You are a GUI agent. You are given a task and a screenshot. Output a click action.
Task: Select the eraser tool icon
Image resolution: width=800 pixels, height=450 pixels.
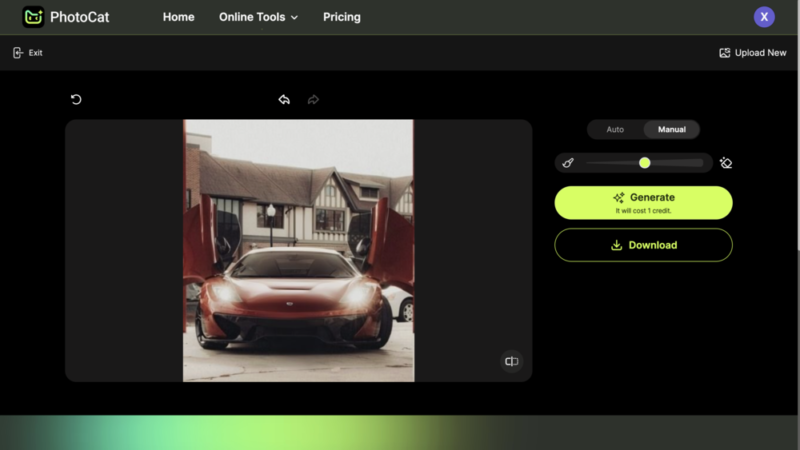tap(726, 163)
